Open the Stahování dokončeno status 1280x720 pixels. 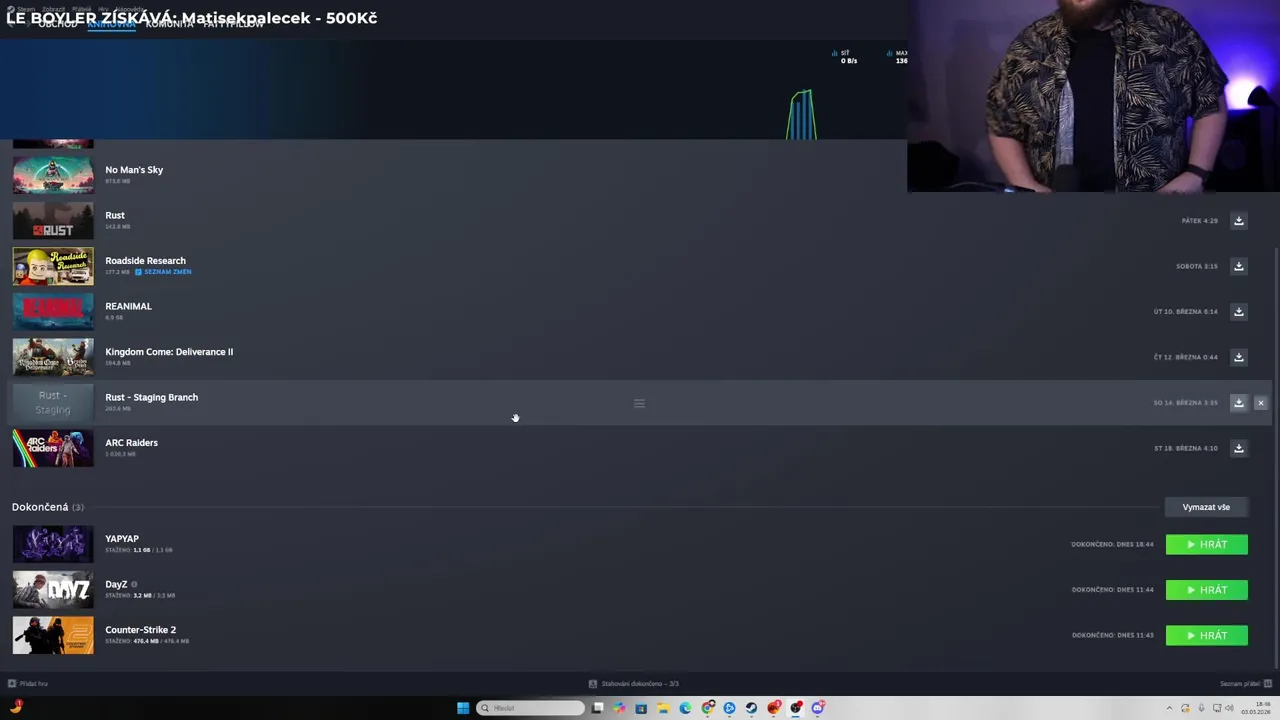[x=634, y=684]
